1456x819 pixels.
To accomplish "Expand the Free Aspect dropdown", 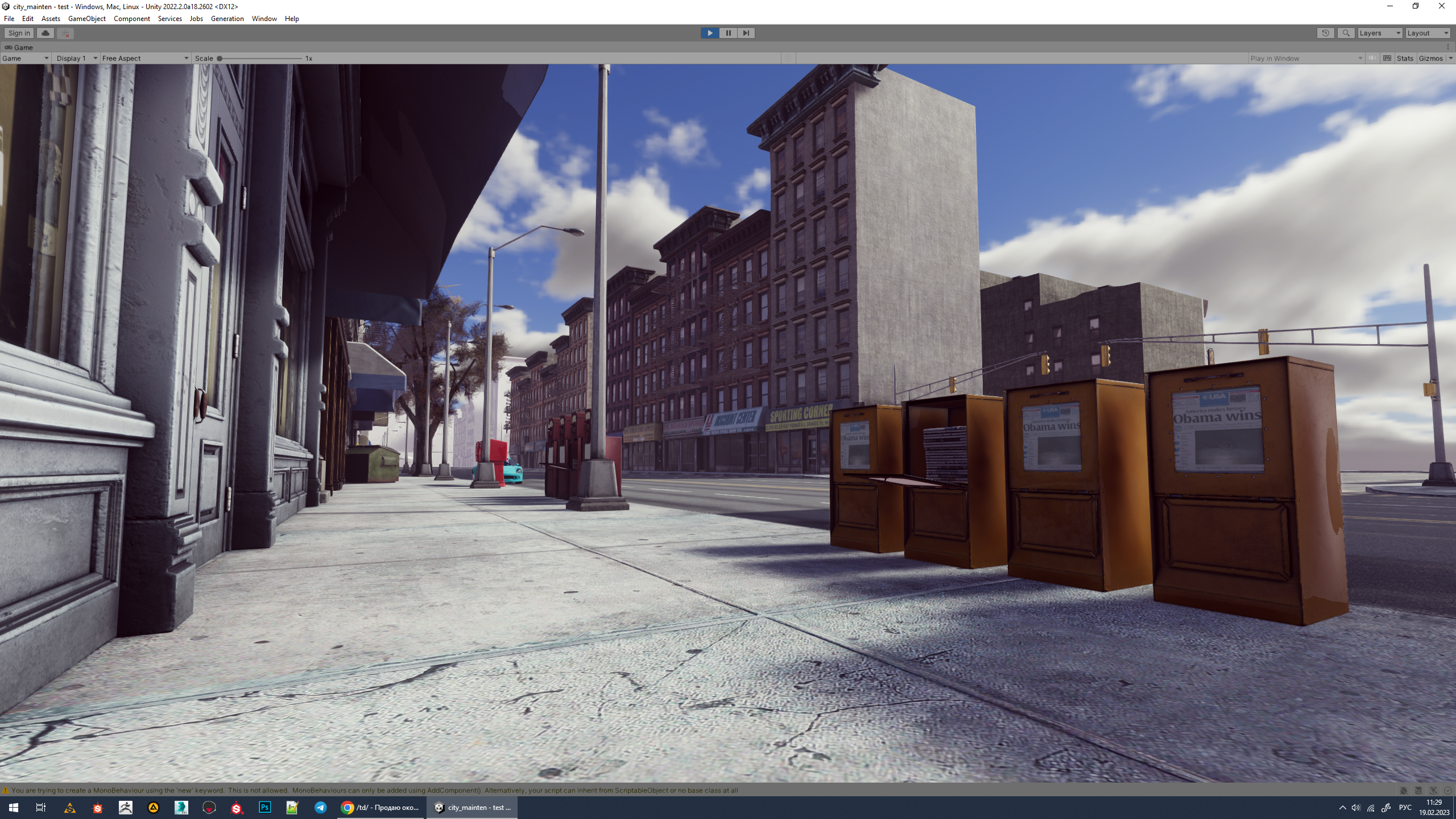I will click(x=145, y=58).
